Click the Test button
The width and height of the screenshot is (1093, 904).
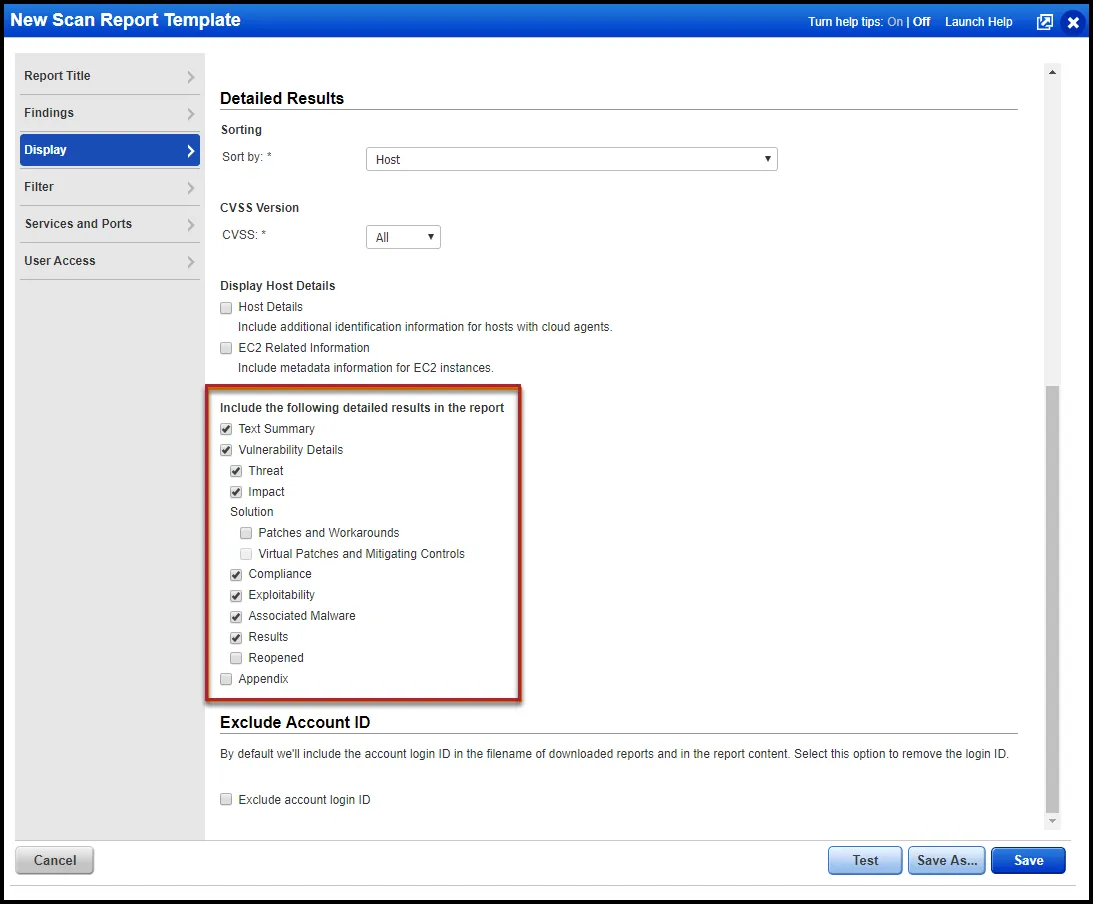(x=865, y=860)
